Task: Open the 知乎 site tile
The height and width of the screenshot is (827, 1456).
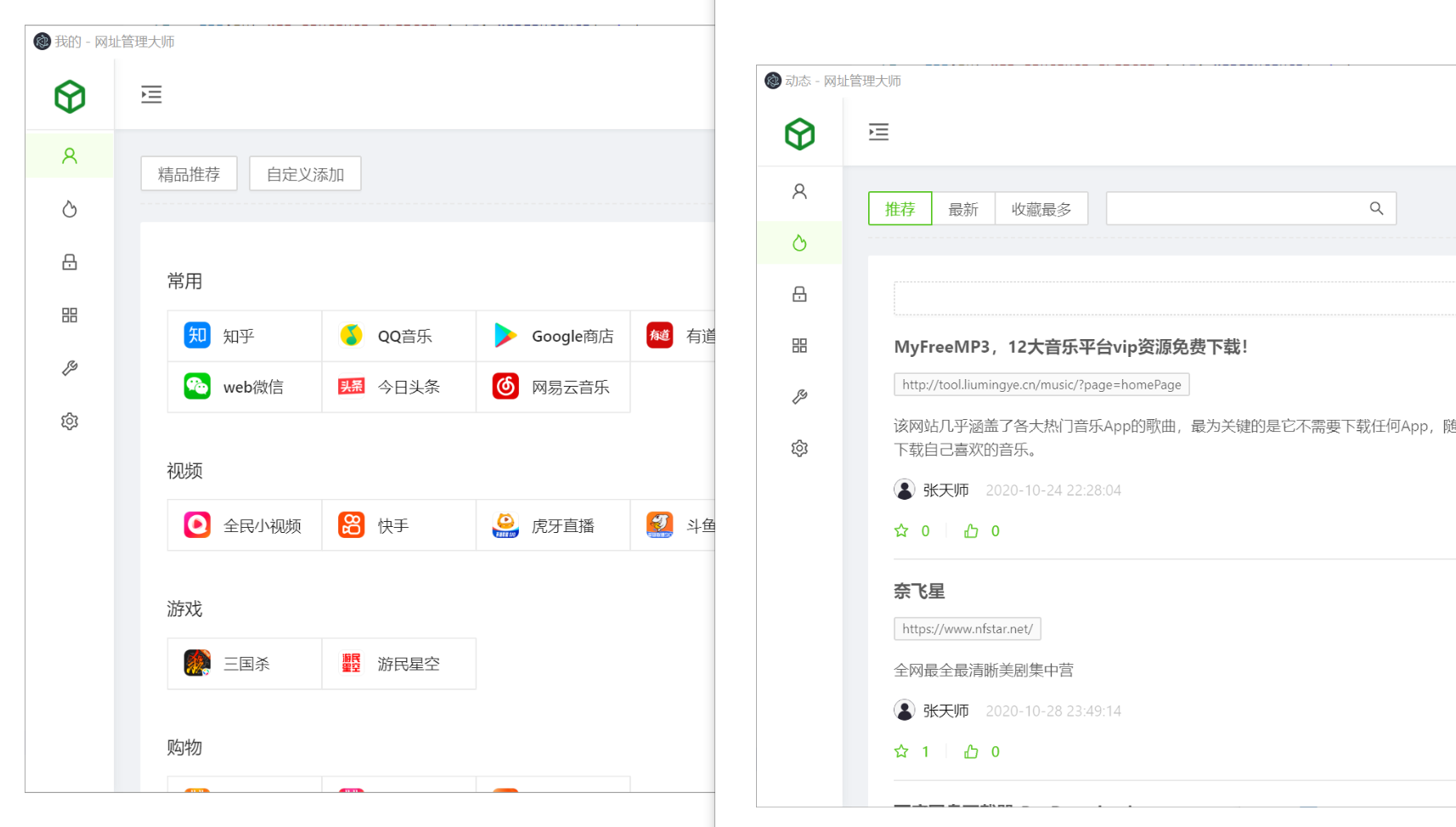Action: tap(245, 336)
